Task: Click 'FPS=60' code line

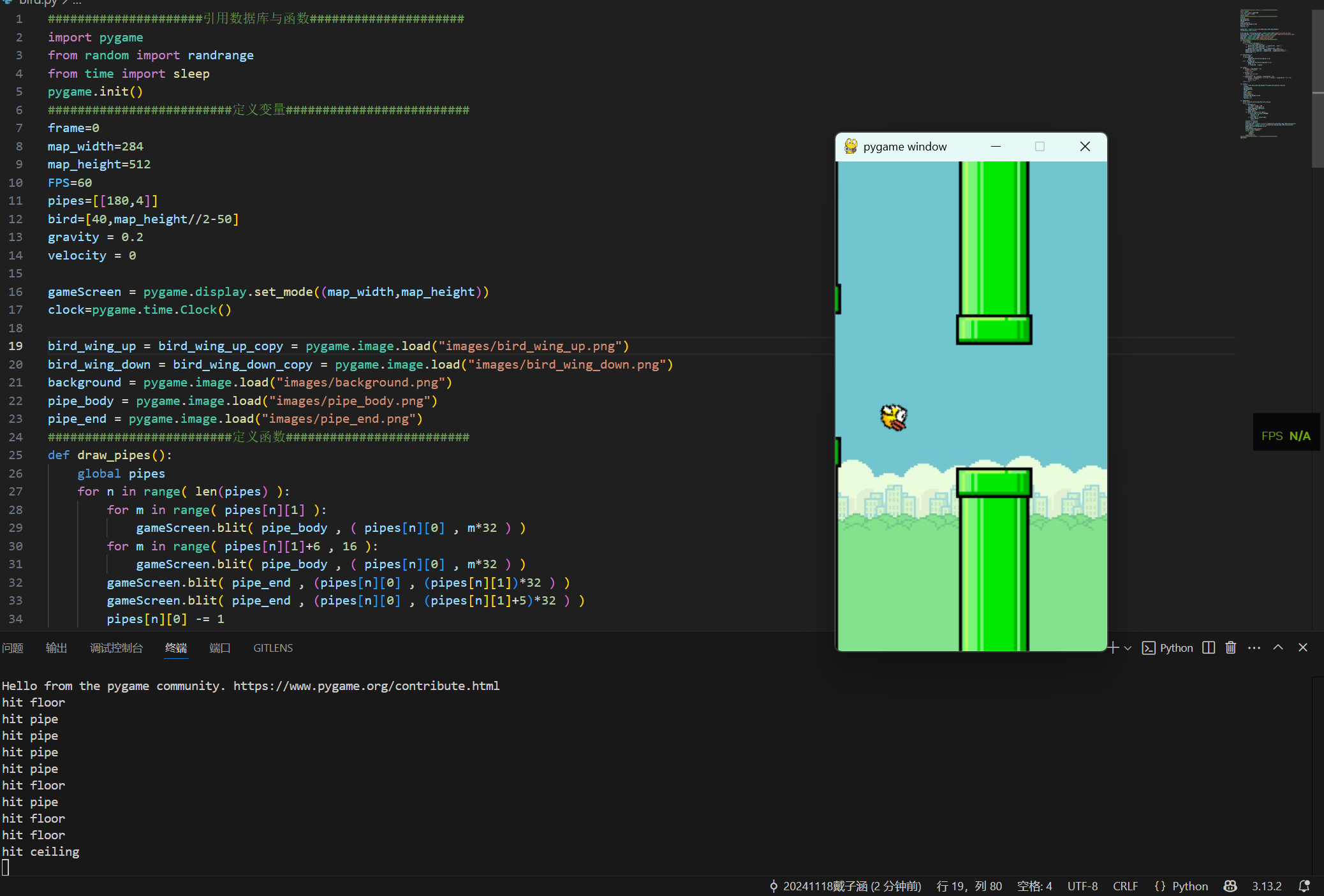Action: [70, 182]
